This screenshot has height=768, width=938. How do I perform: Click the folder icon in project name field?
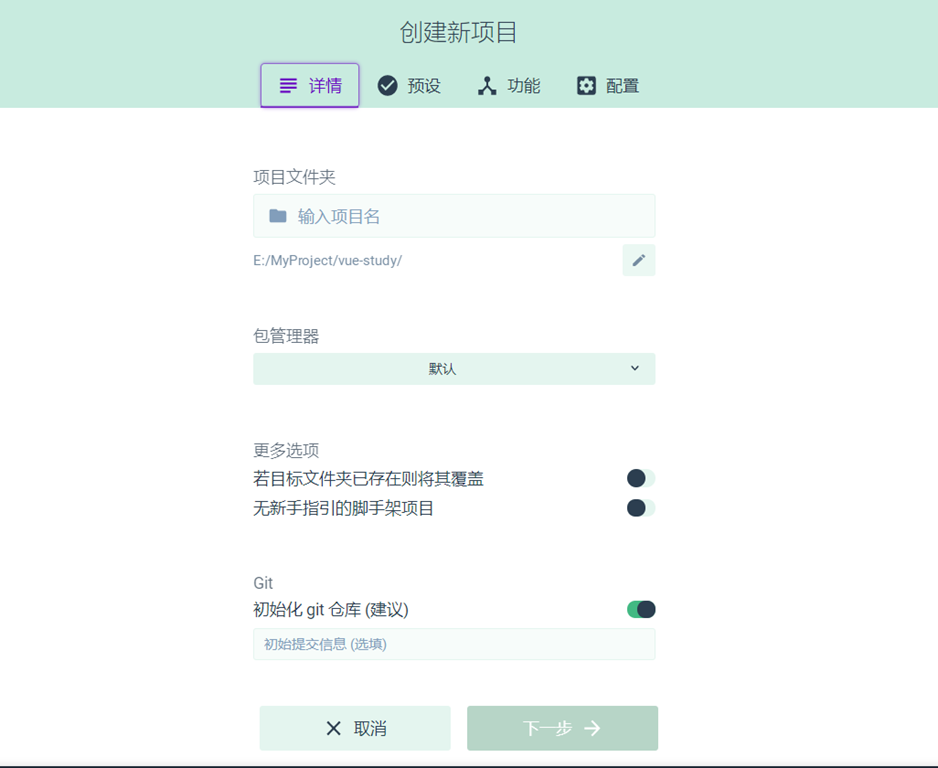click(278, 216)
